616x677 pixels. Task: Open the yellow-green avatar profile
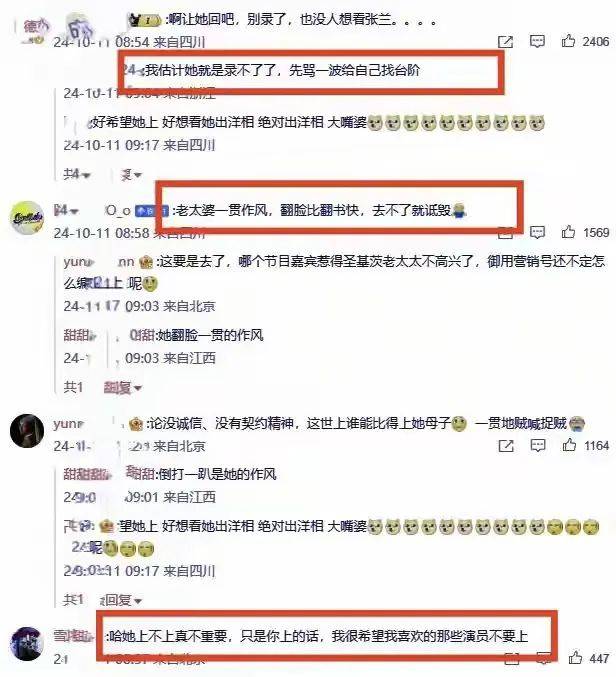click(27, 217)
